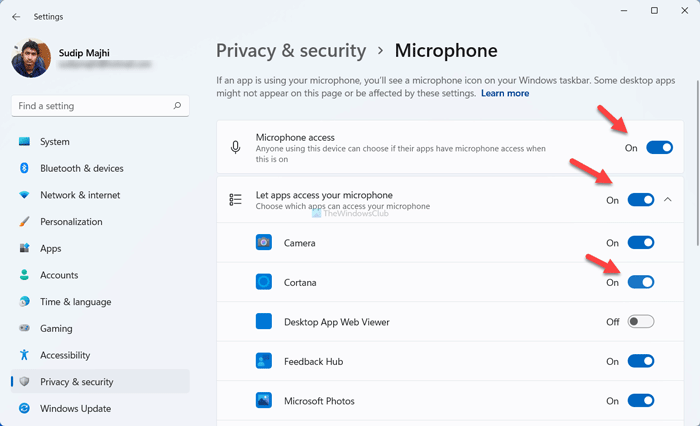This screenshot has width=700, height=426.
Task: Enable Desktop App Web Viewer toggle
Action: (x=641, y=321)
